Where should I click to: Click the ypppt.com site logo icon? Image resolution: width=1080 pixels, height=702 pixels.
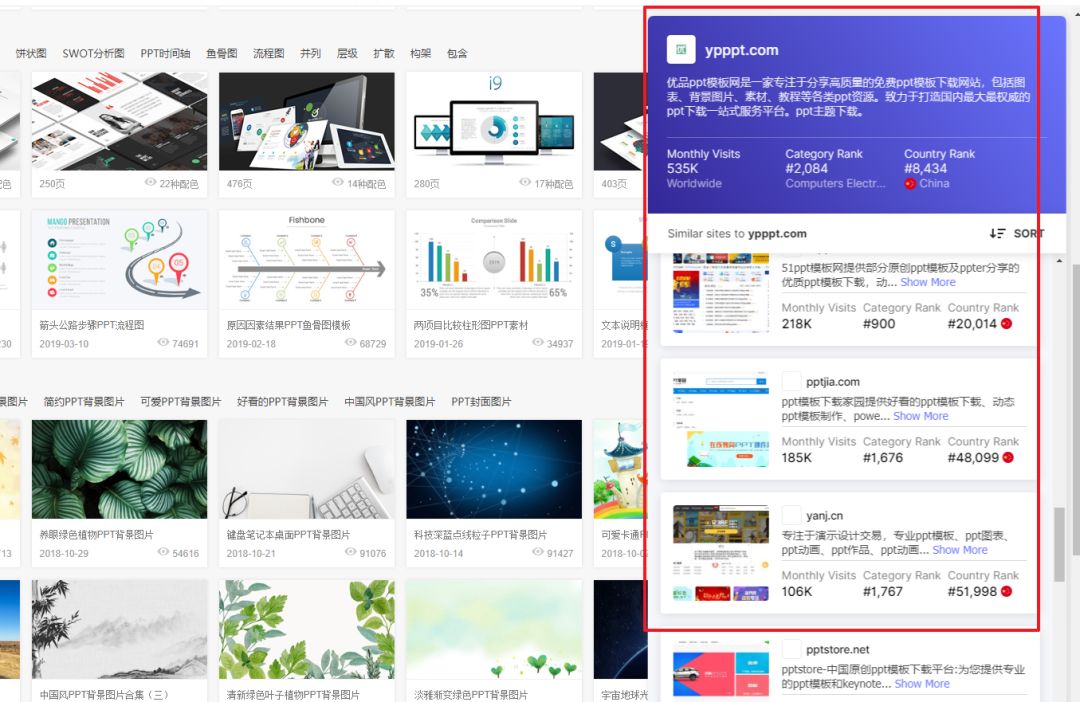(x=681, y=50)
